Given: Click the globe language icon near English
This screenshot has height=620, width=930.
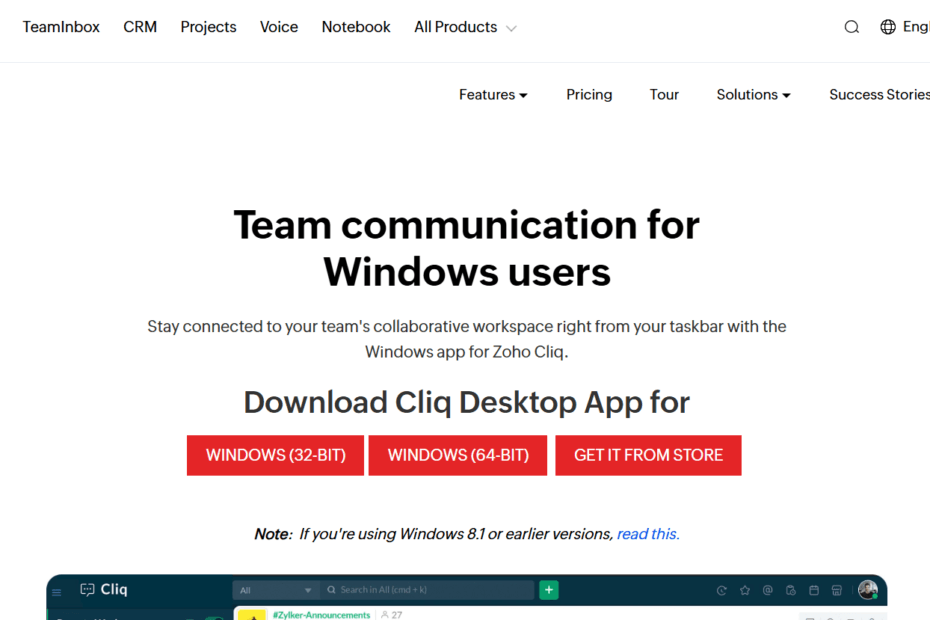Looking at the screenshot, I should click(888, 26).
